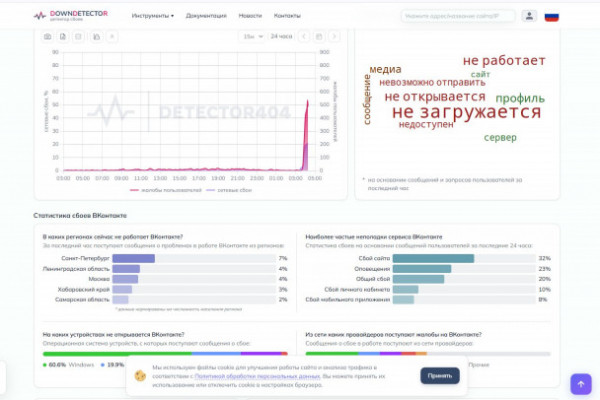Click the word 'профиль' in cloud
600x400 pixels.
coord(520,99)
